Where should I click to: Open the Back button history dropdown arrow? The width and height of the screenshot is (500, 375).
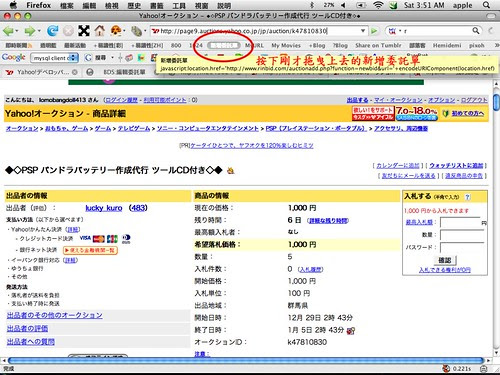[17, 31]
